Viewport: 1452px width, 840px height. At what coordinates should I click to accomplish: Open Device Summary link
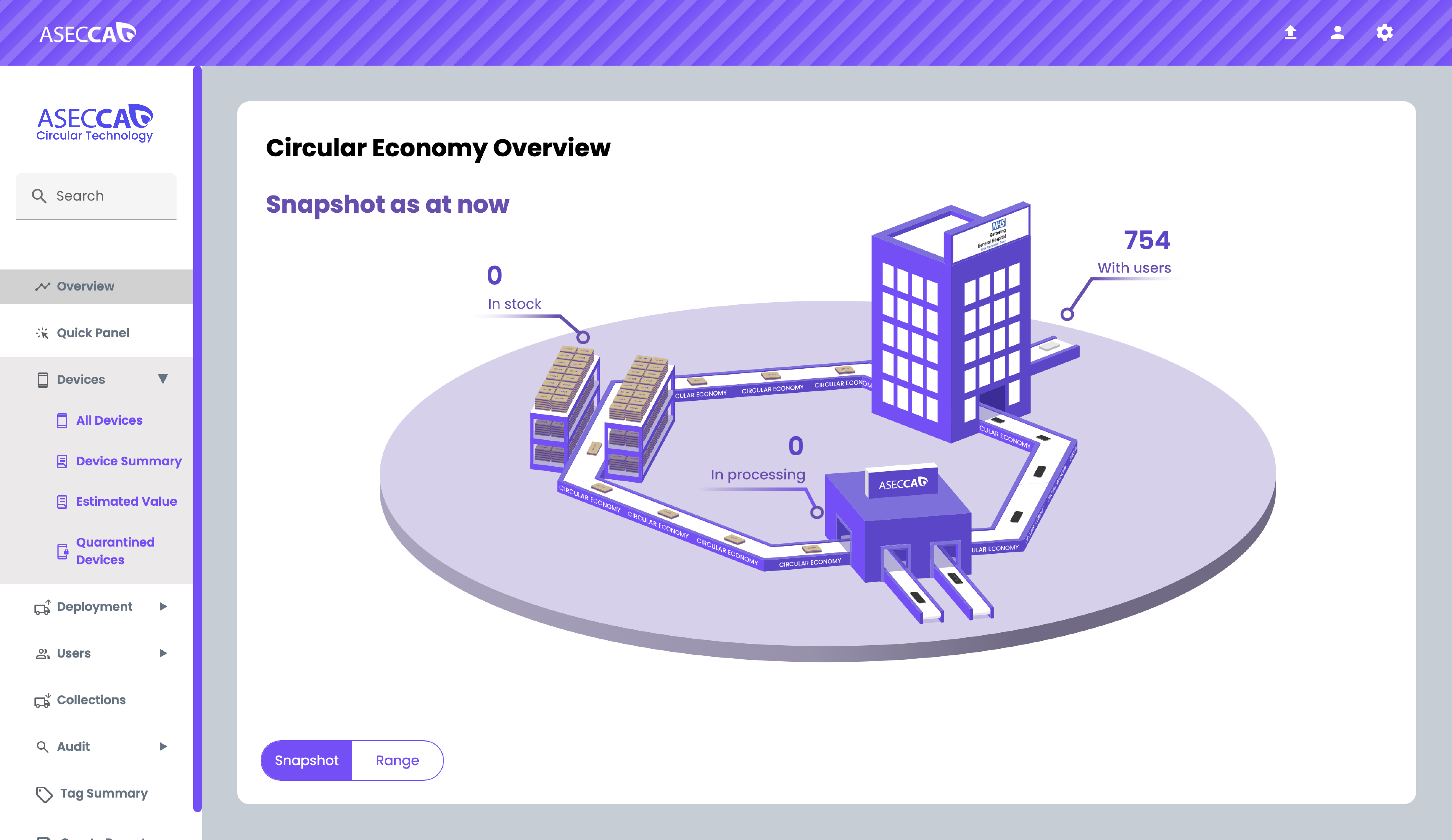pyautogui.click(x=128, y=461)
